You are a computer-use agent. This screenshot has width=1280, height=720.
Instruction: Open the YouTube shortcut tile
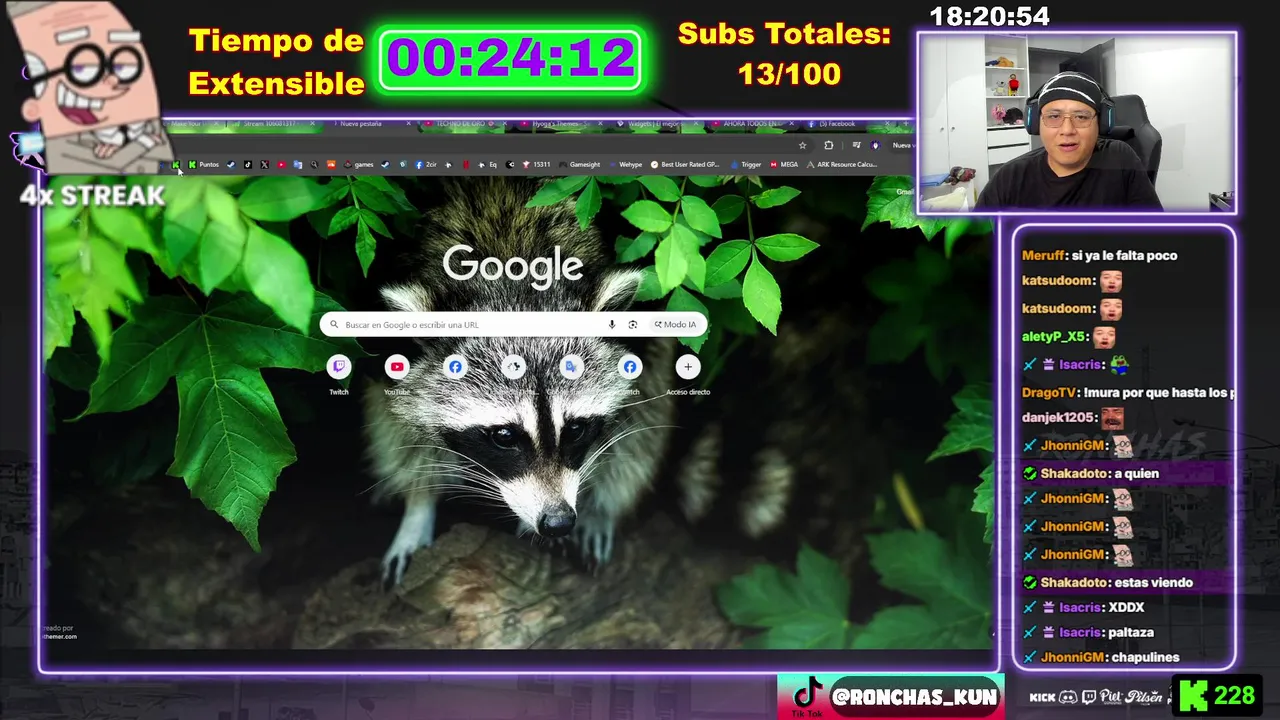[397, 375]
